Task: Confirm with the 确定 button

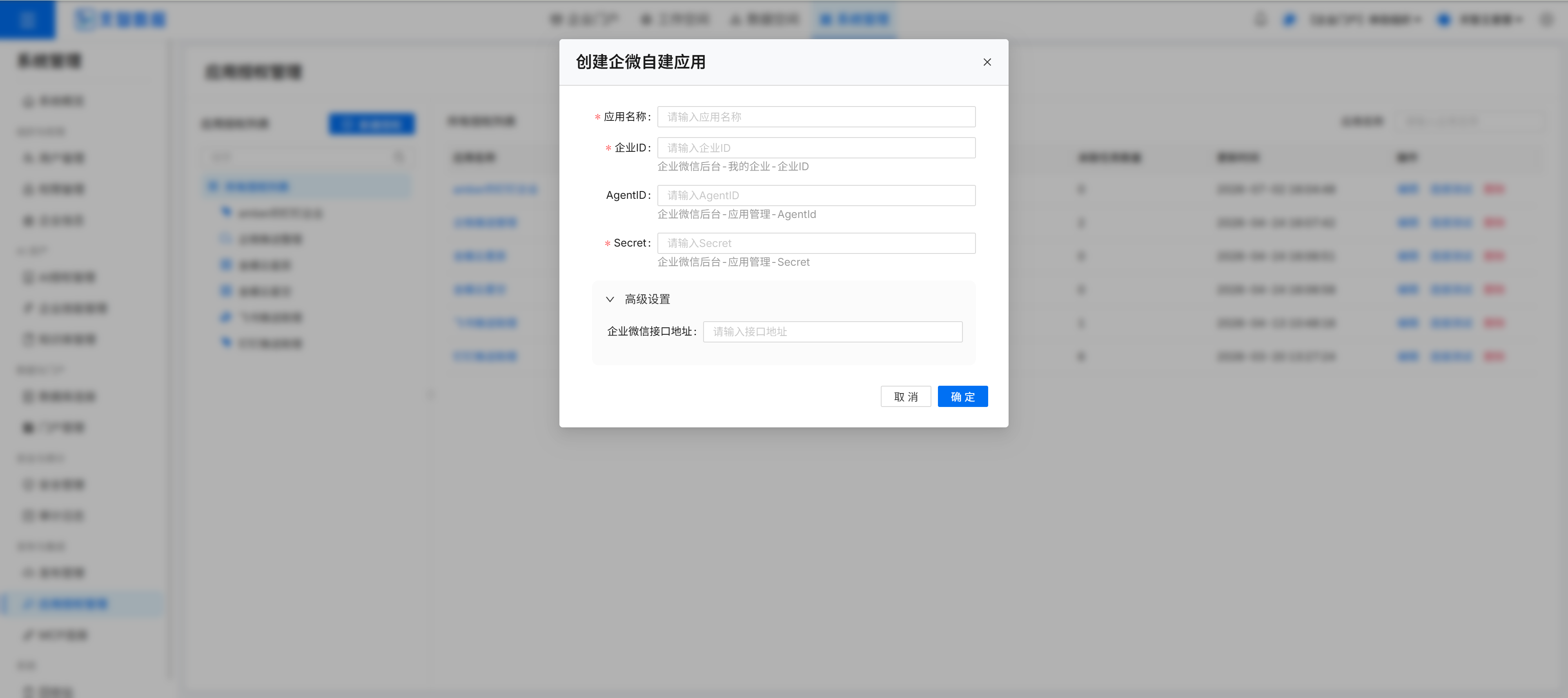Action: pyautogui.click(x=962, y=397)
